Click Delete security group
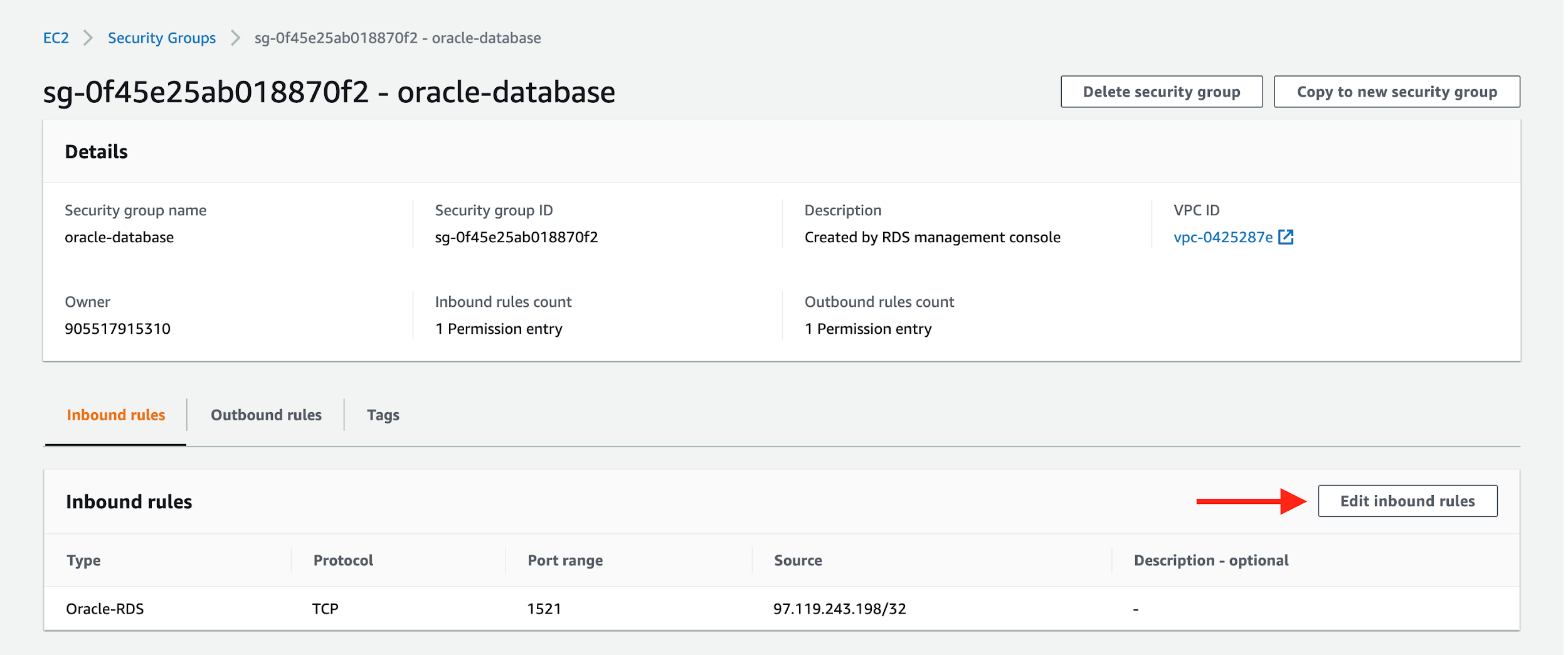This screenshot has height=655, width=1568. click(1161, 91)
